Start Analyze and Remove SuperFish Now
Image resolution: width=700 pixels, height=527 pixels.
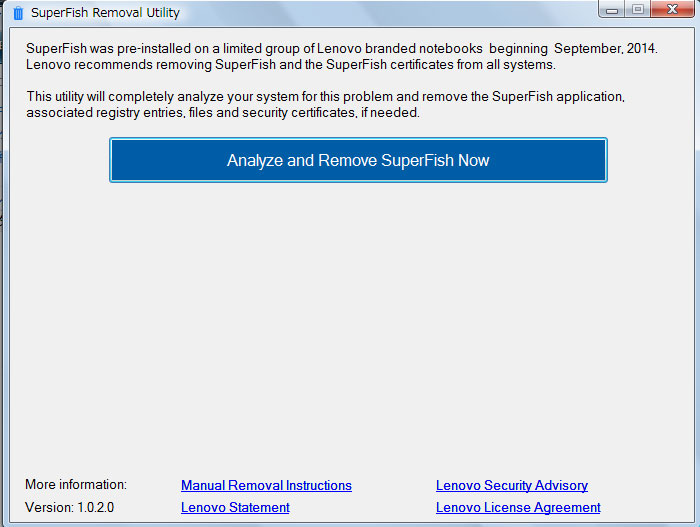tap(358, 160)
